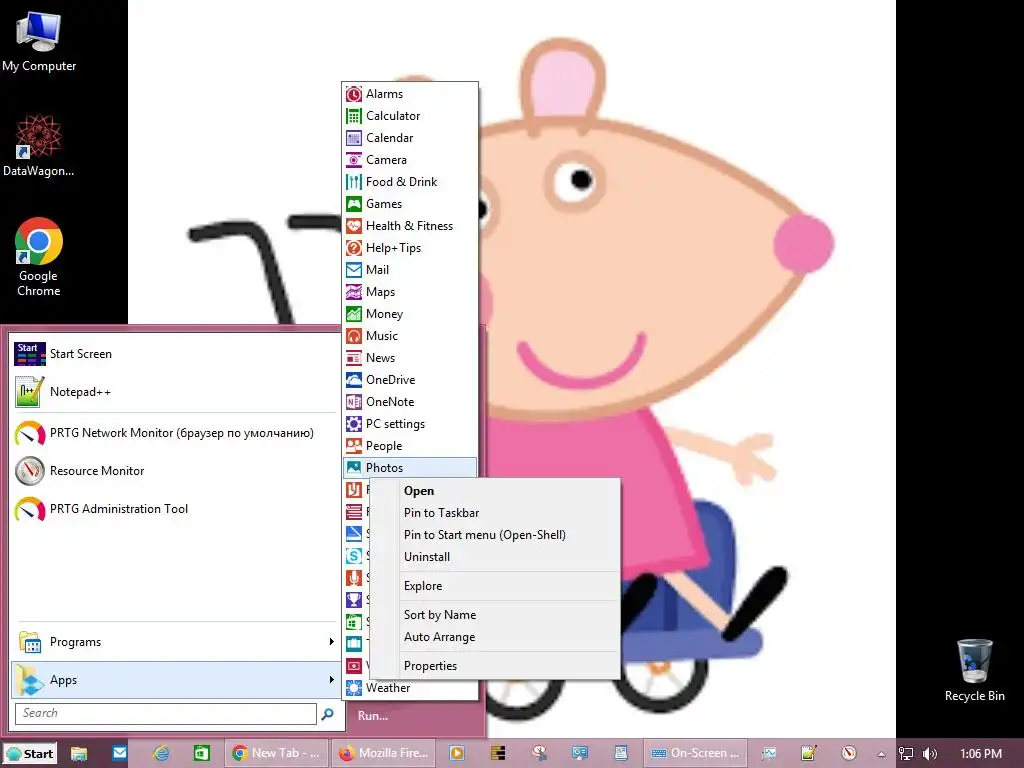Viewport: 1024px width, 768px height.
Task: Expand the Programs submenu
Action: [174, 642]
